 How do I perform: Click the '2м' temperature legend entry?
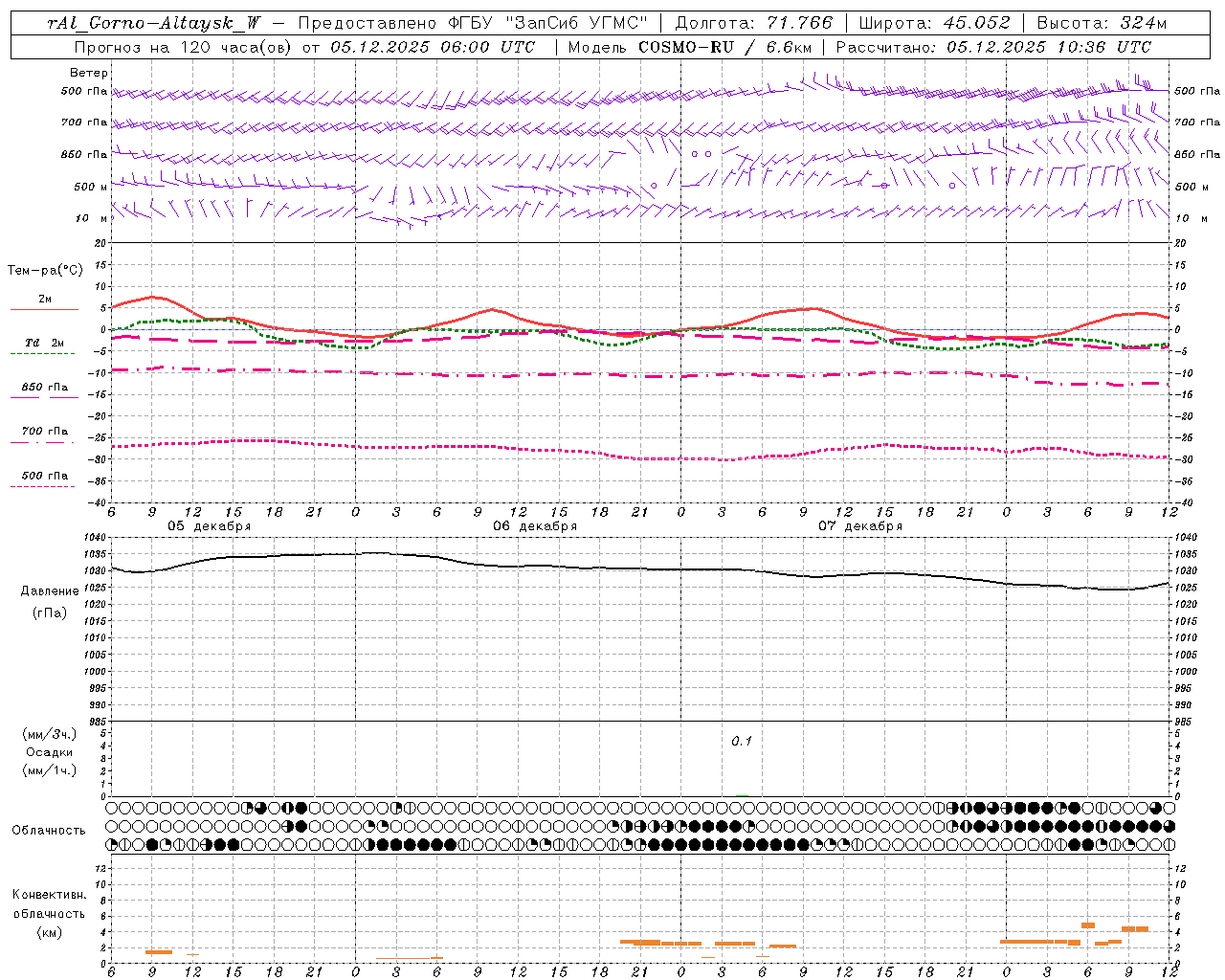click(45, 299)
